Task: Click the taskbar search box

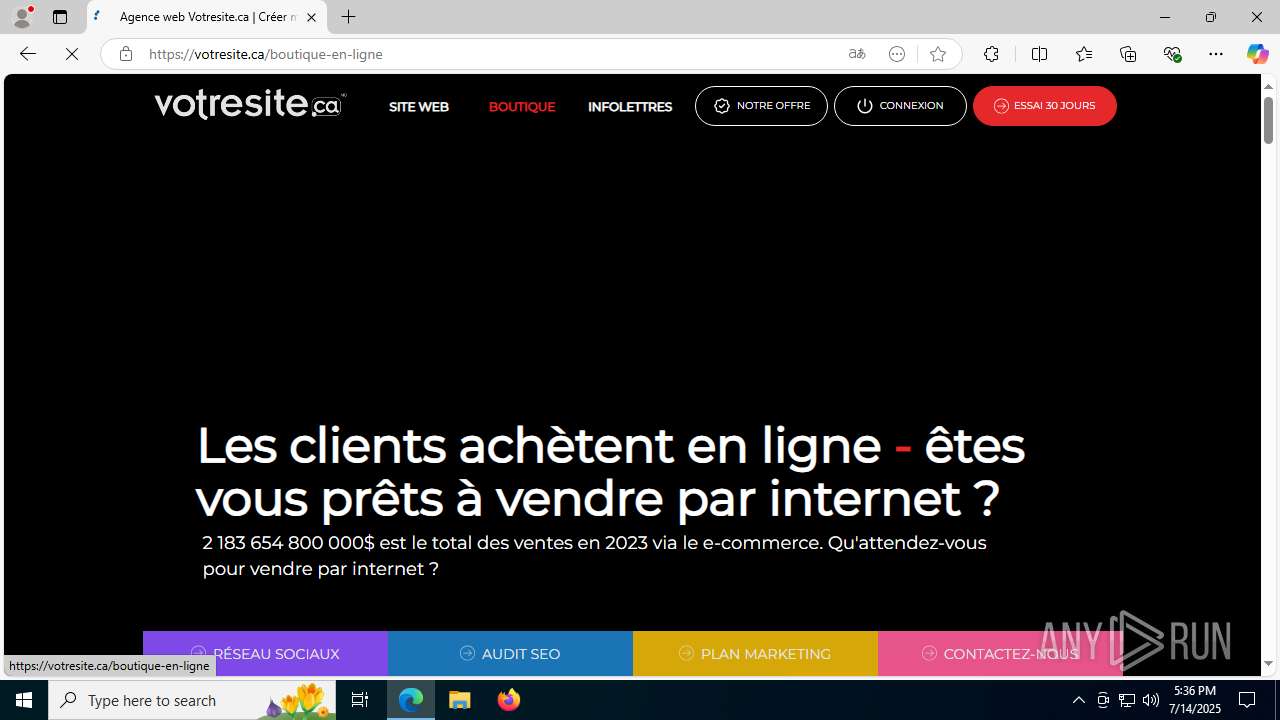Action: coord(193,700)
